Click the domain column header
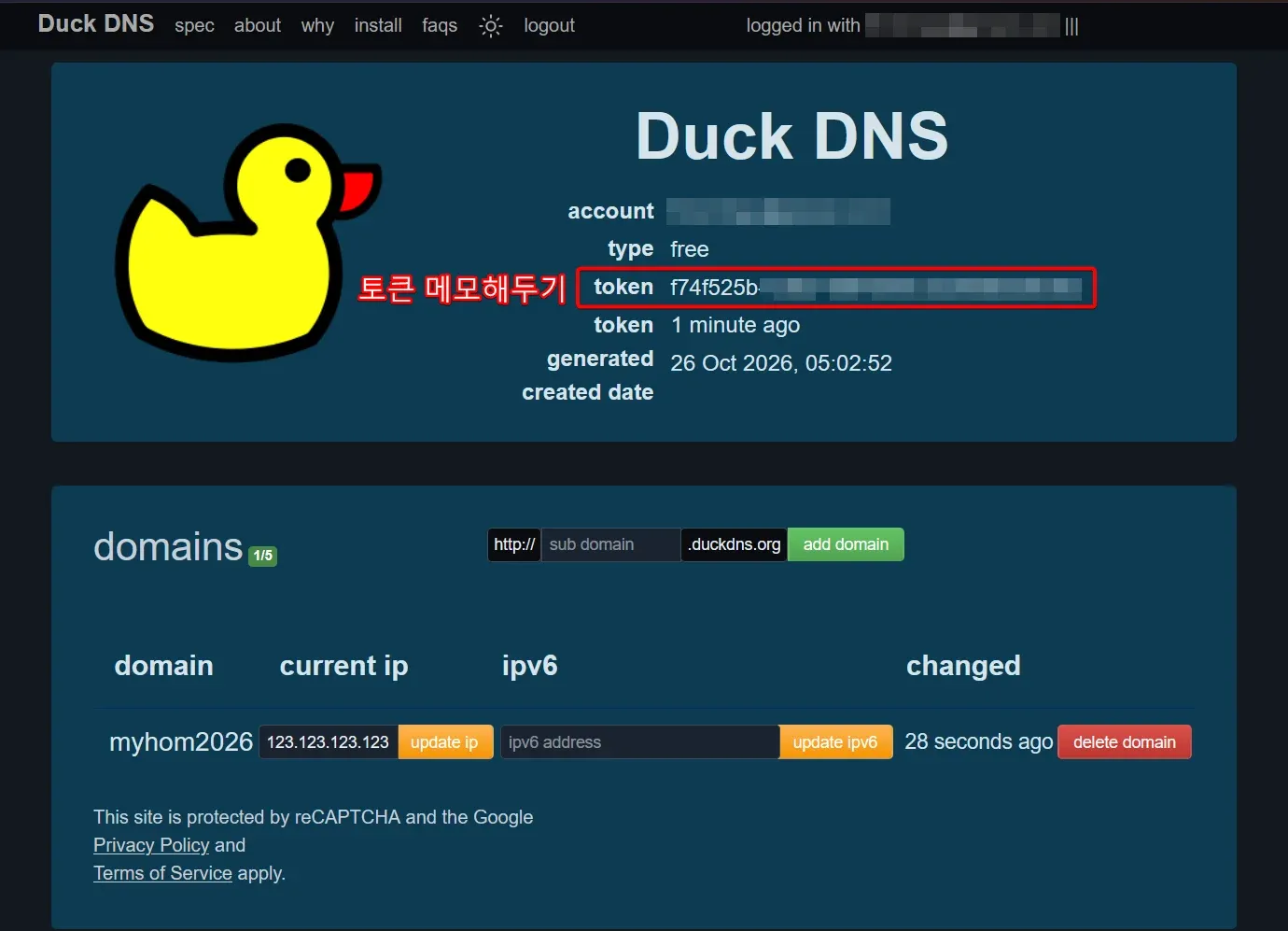This screenshot has width=1288, height=931. point(164,666)
